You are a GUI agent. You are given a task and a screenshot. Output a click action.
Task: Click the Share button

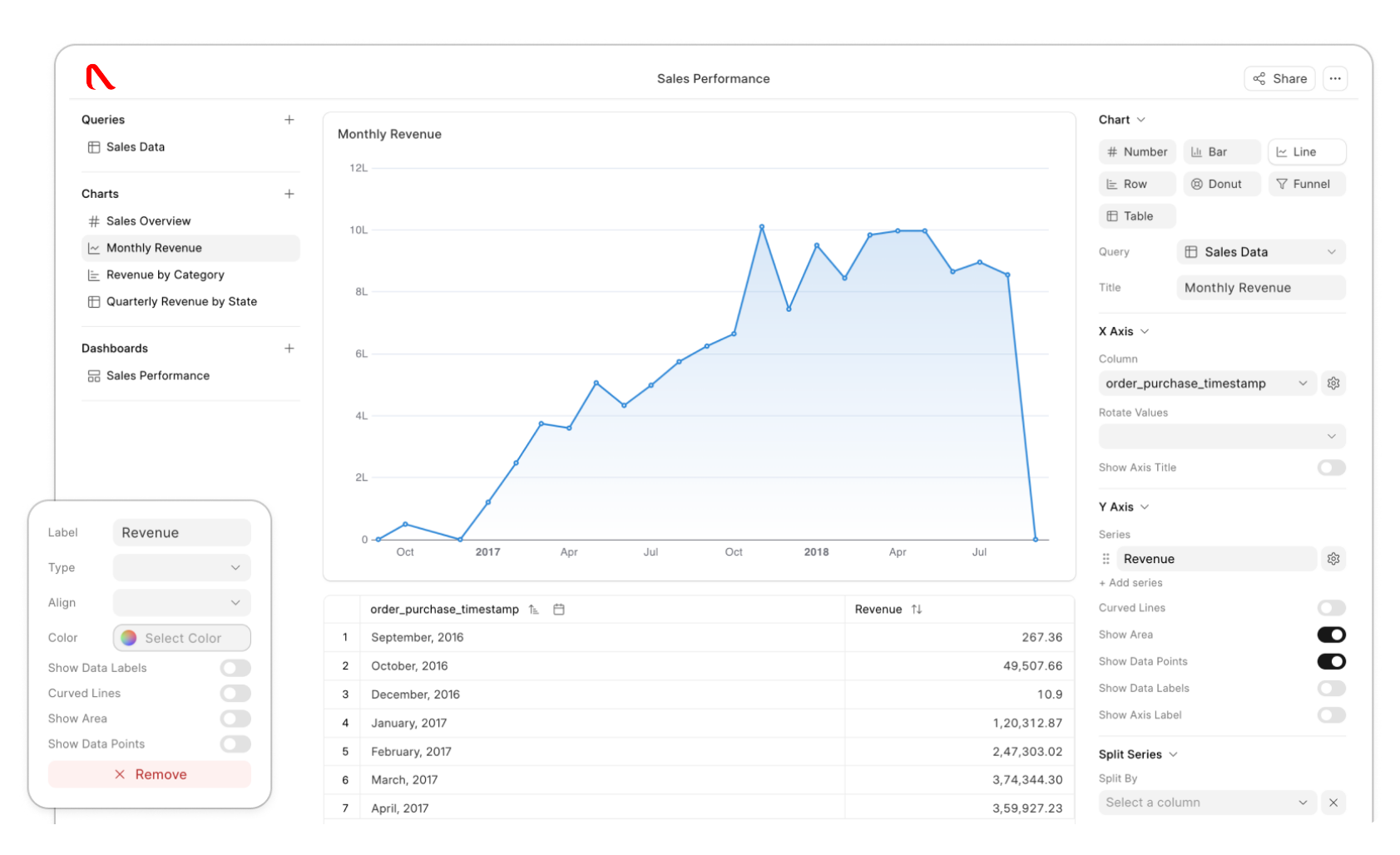click(x=1279, y=79)
